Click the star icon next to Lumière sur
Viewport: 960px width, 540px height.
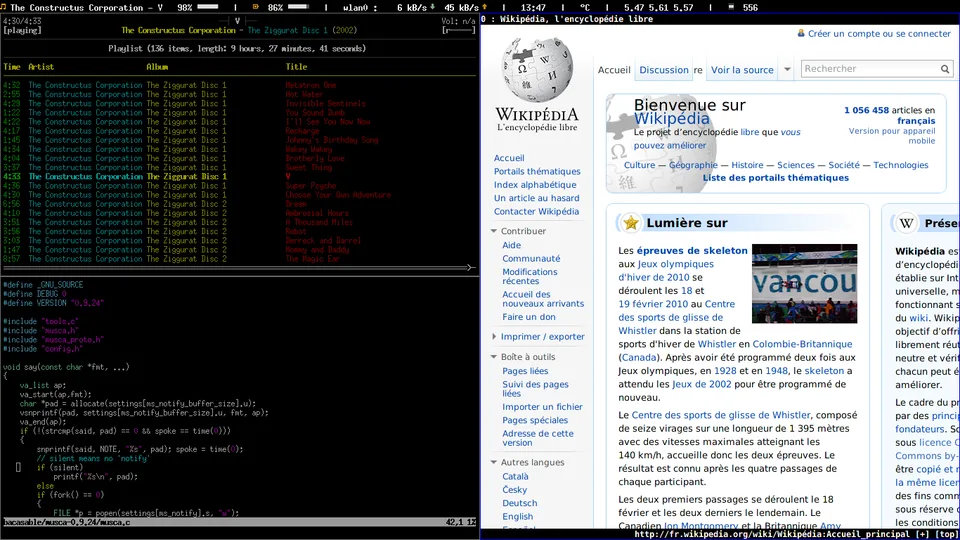pyautogui.click(x=631, y=223)
